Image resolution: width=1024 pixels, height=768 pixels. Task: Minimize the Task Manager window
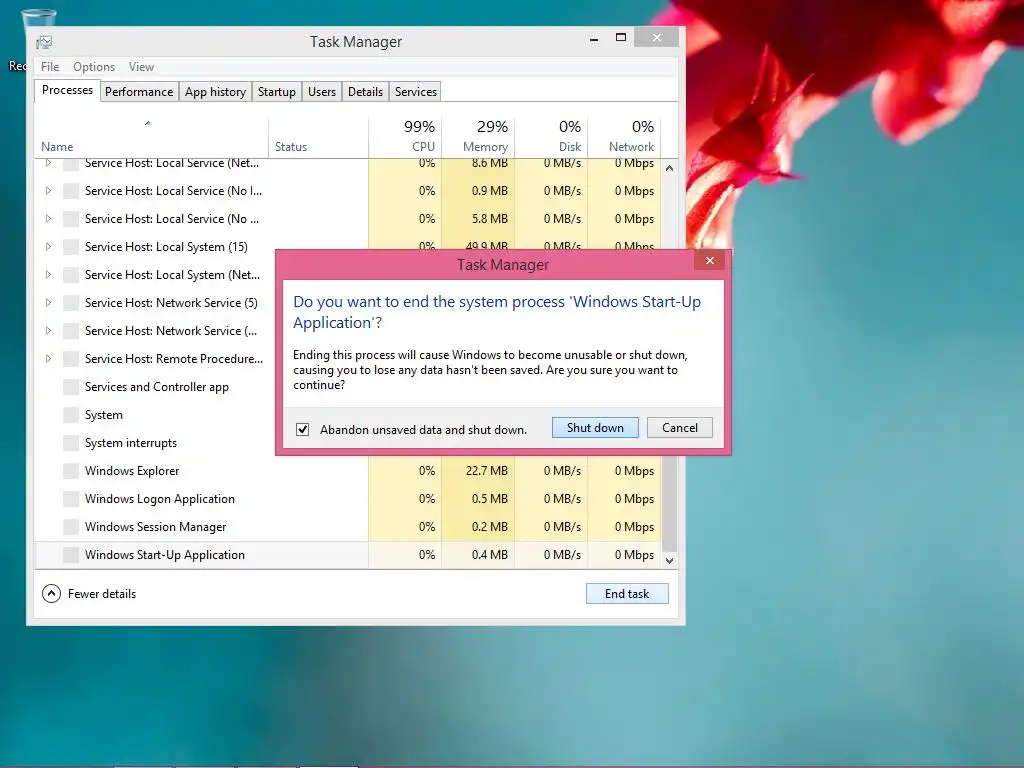click(x=594, y=39)
